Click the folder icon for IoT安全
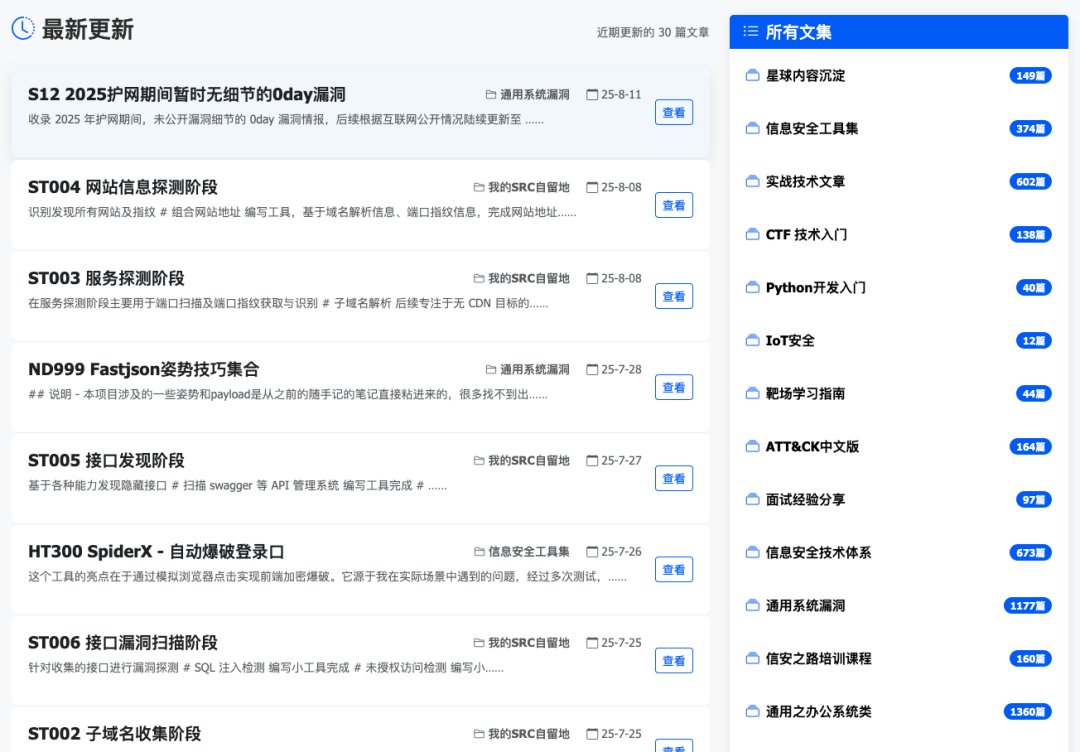The height and width of the screenshot is (752, 1080). pyautogui.click(x=753, y=340)
